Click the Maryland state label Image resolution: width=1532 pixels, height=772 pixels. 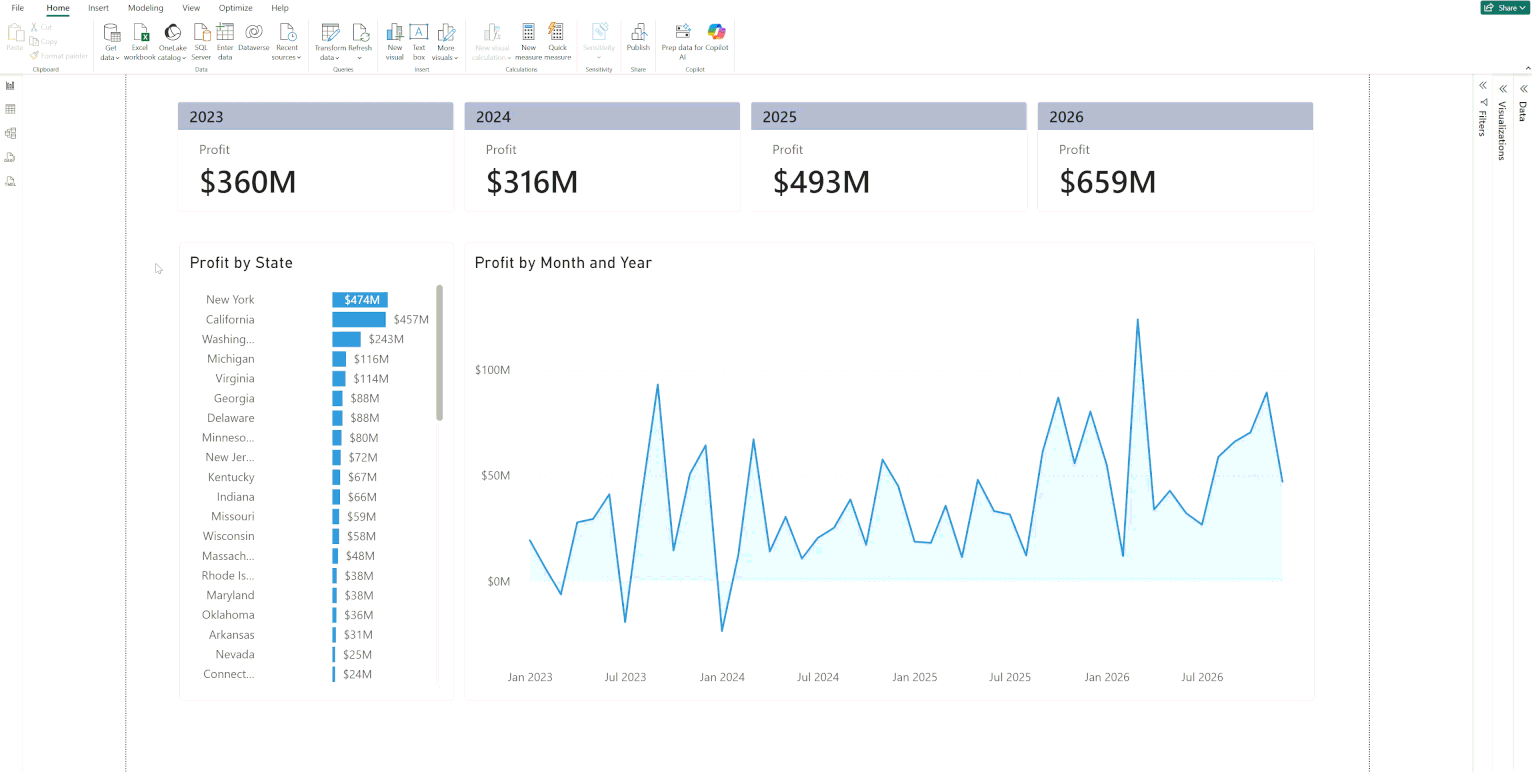(230, 595)
